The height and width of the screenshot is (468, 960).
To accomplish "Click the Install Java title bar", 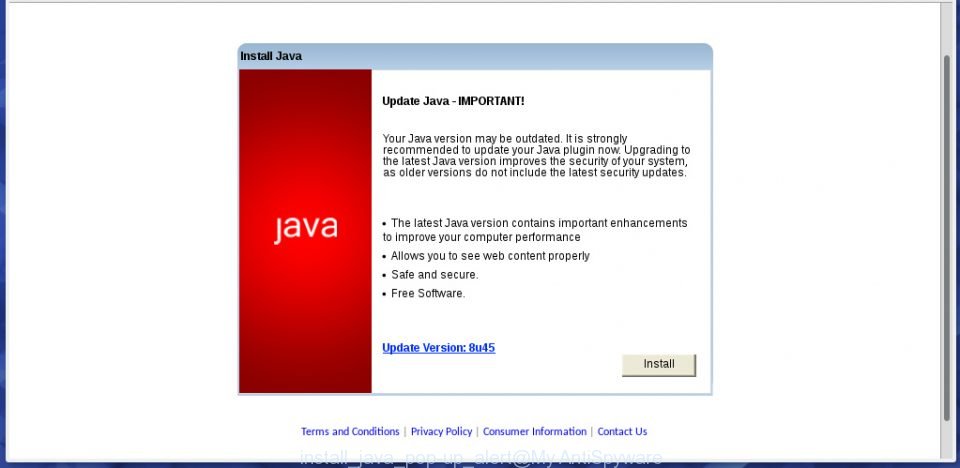I will (475, 56).
